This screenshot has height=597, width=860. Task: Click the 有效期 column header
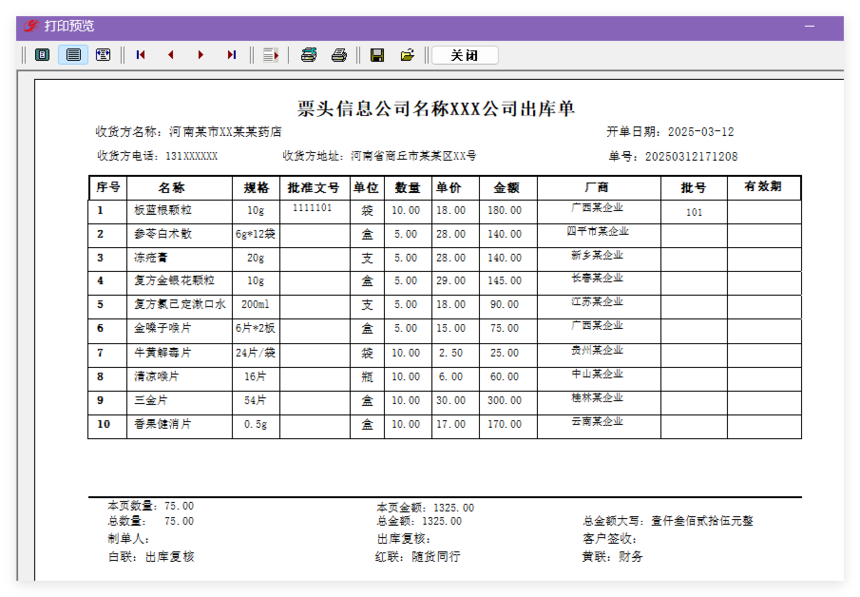point(763,186)
